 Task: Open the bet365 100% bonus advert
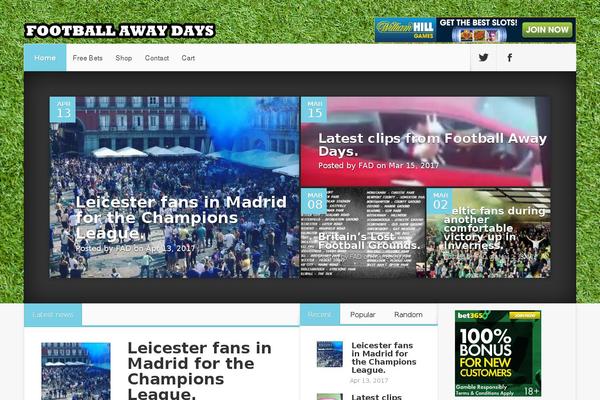[498, 353]
